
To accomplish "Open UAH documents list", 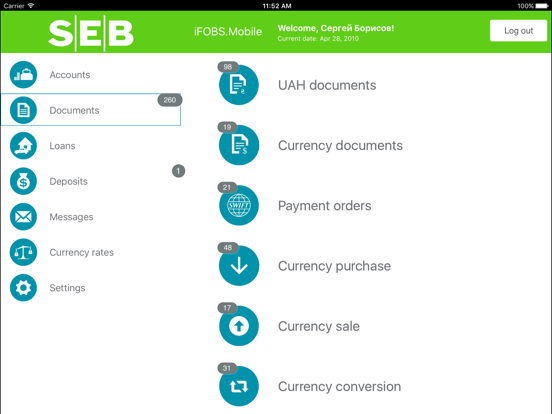I will pos(327,85).
